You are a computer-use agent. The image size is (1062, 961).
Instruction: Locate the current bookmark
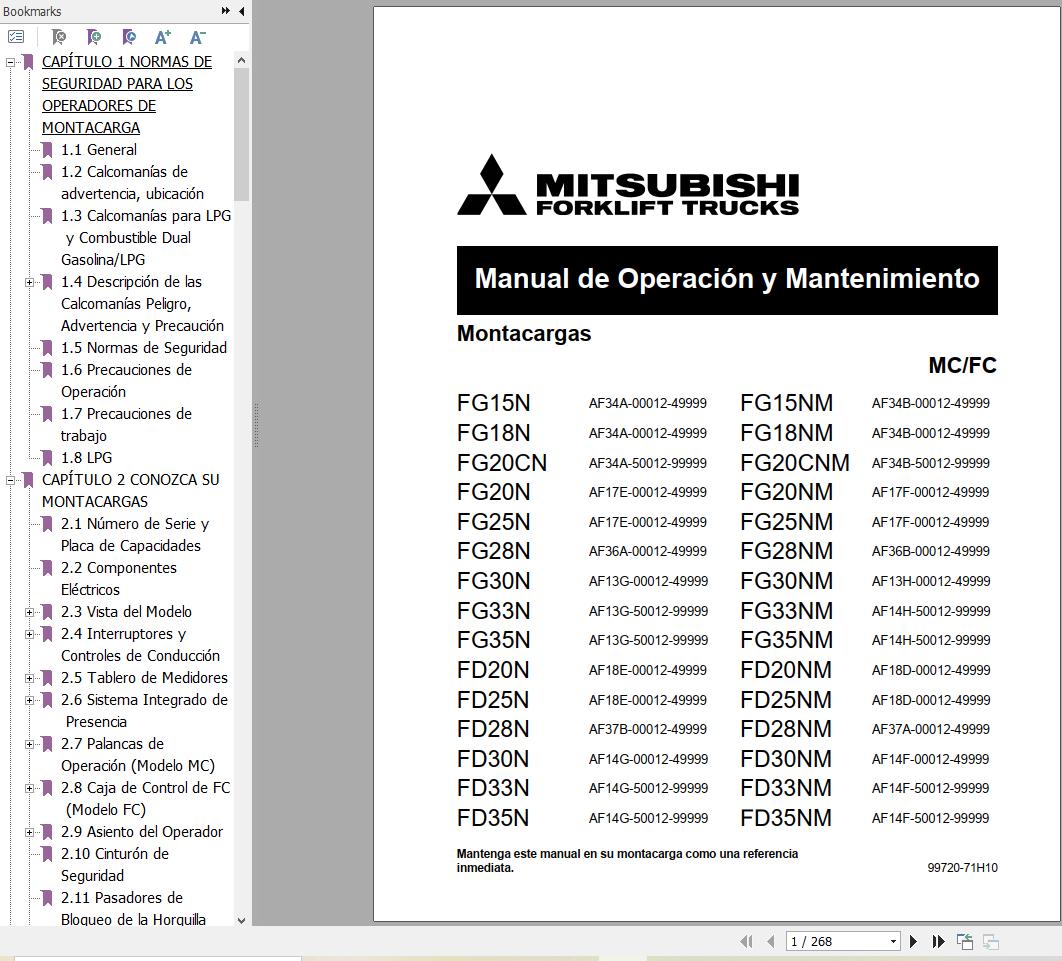click(x=128, y=36)
